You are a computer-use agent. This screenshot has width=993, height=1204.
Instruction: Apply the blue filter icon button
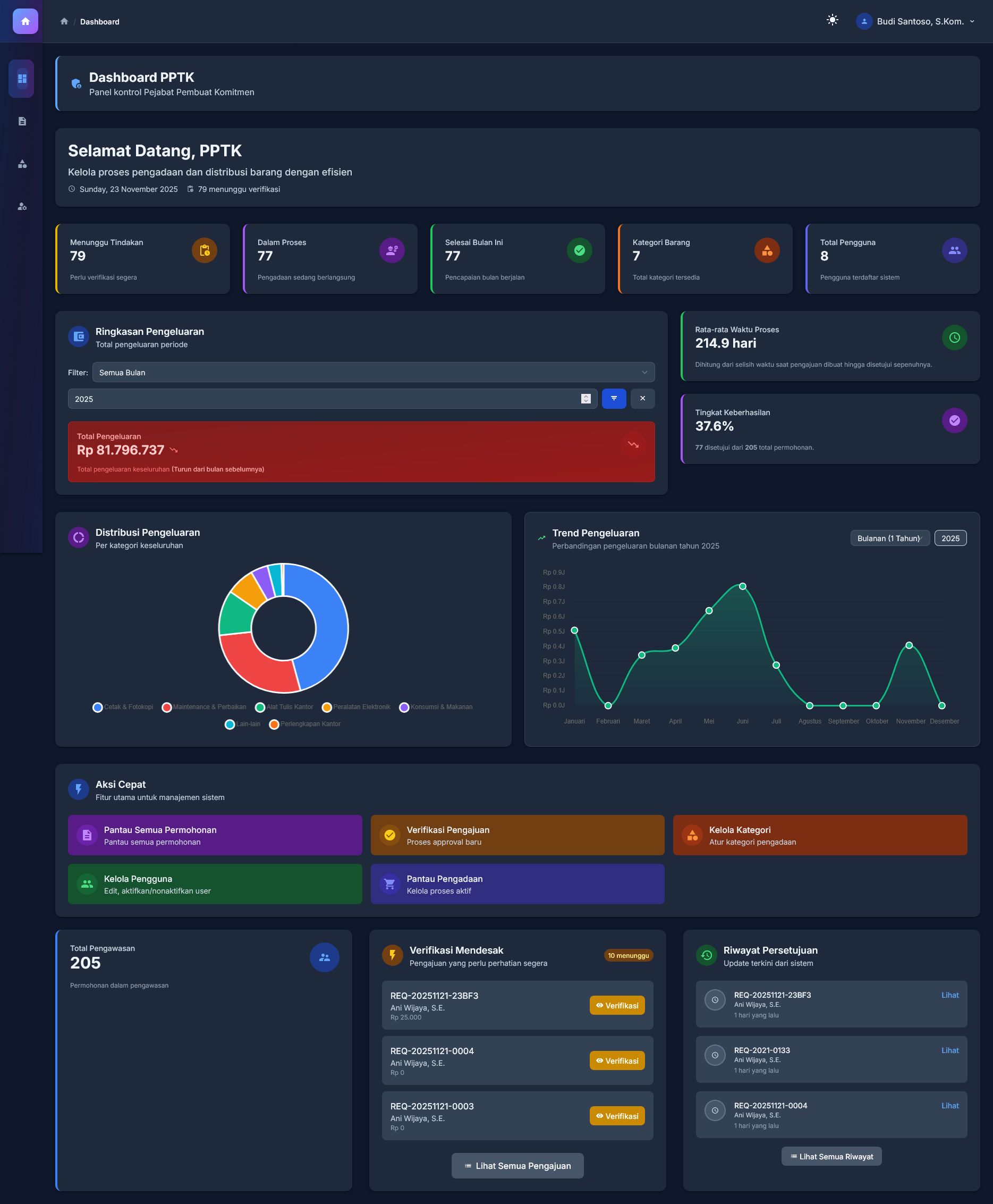pos(613,398)
